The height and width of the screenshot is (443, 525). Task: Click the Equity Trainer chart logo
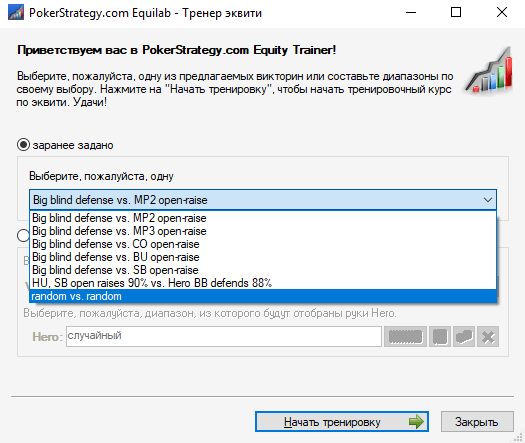tap(489, 70)
